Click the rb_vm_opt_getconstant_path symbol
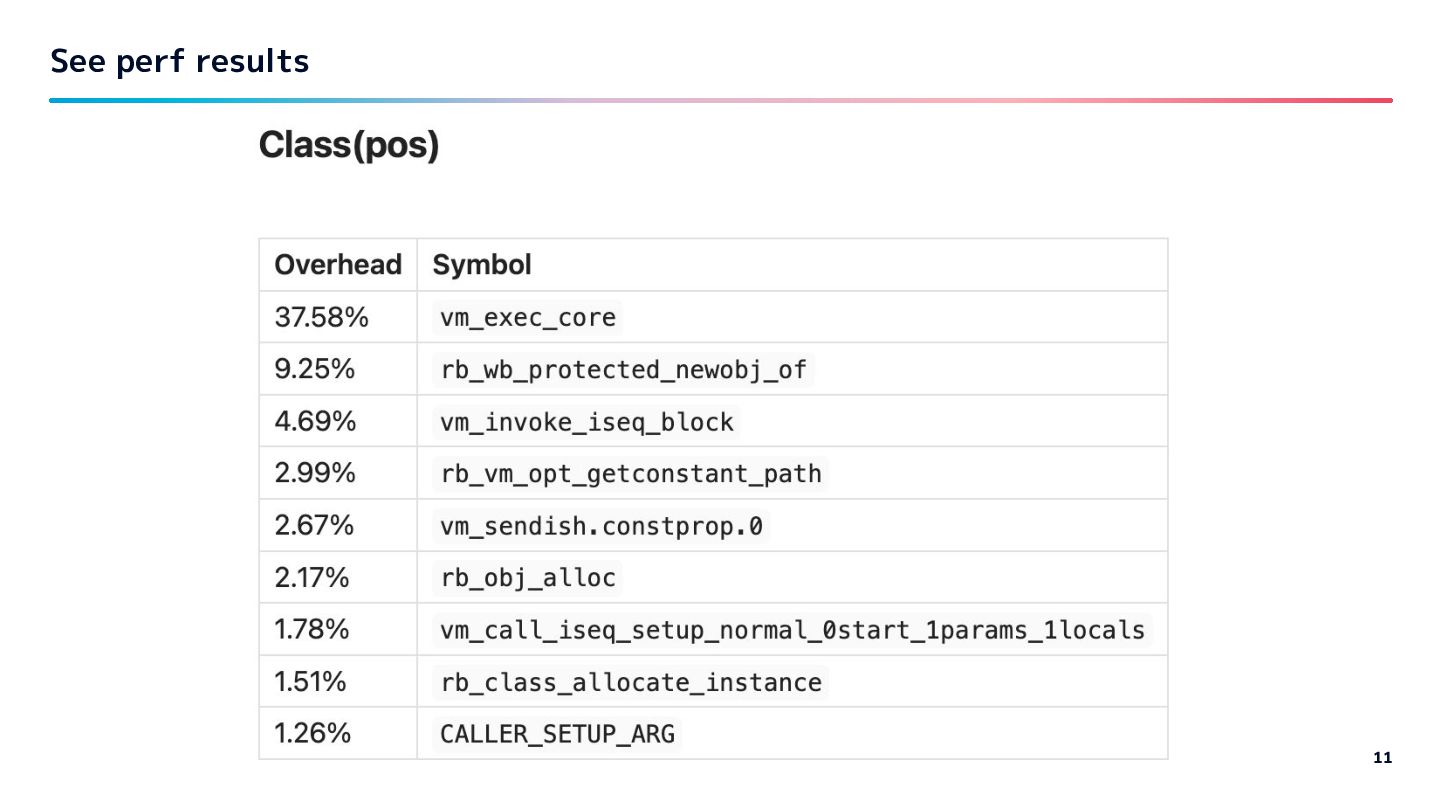The width and height of the screenshot is (1440, 810). point(631,474)
